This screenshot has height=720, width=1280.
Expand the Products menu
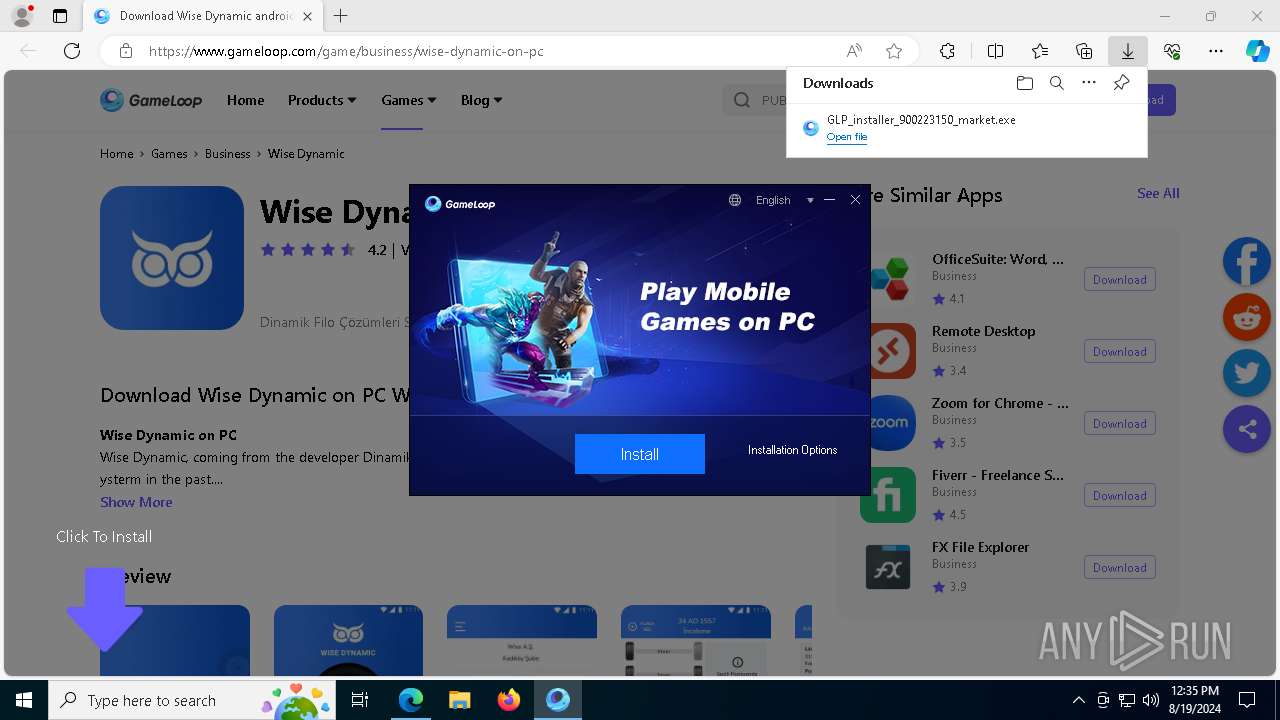point(322,100)
